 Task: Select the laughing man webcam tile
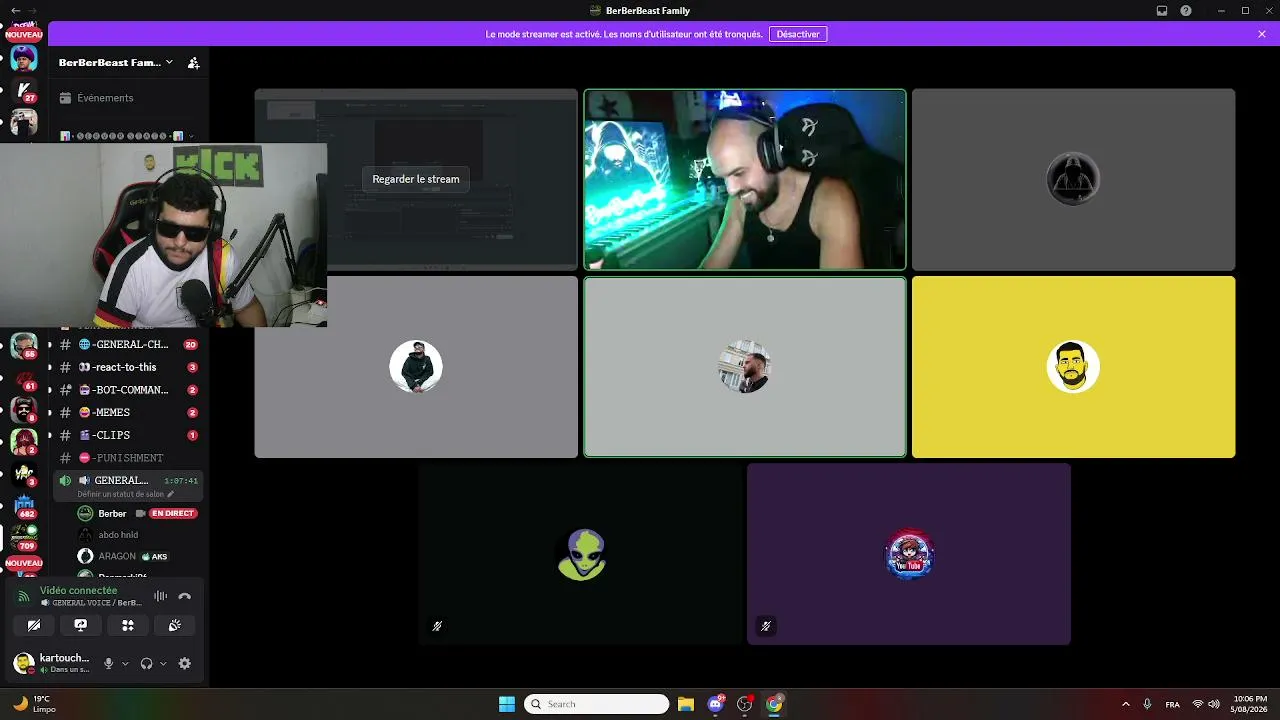745,180
